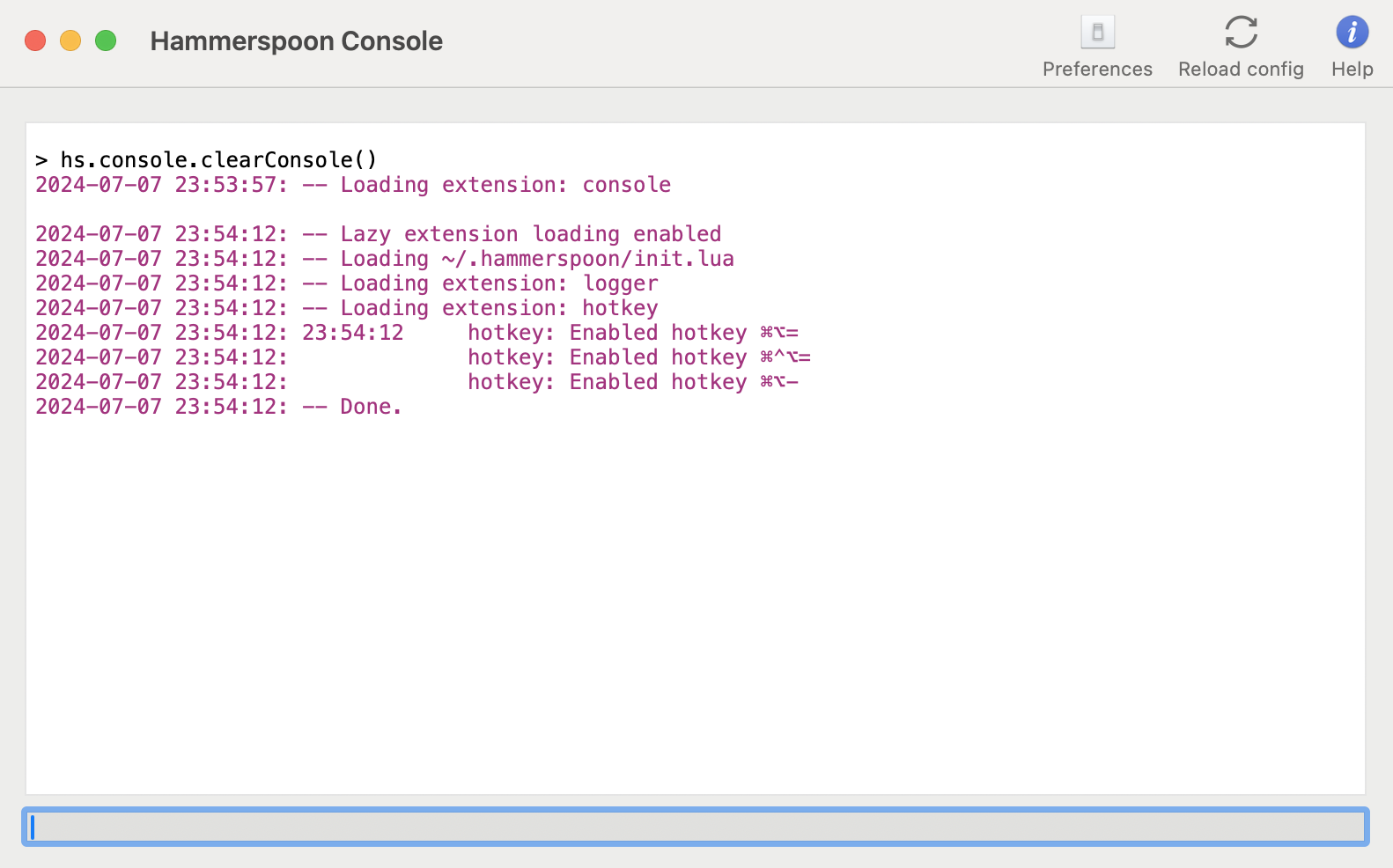Click the Preferences label in the toolbar
1393x868 pixels.
point(1097,70)
